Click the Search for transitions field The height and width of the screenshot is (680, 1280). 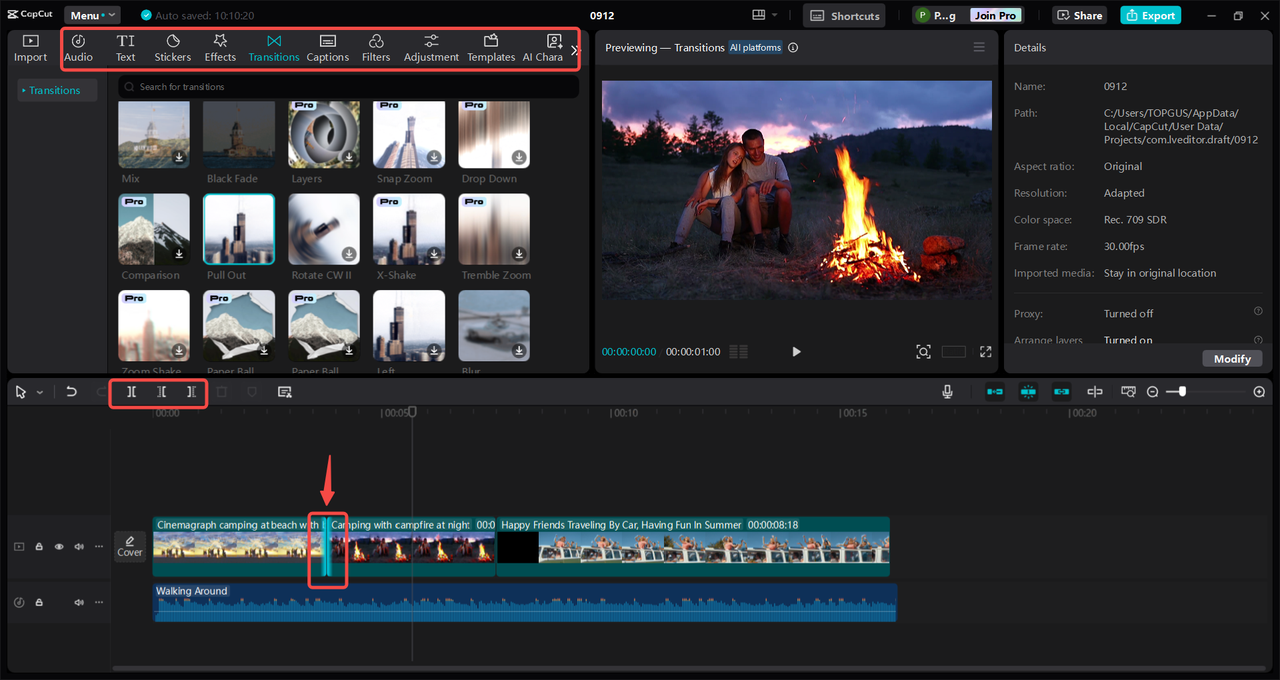pyautogui.click(x=348, y=87)
